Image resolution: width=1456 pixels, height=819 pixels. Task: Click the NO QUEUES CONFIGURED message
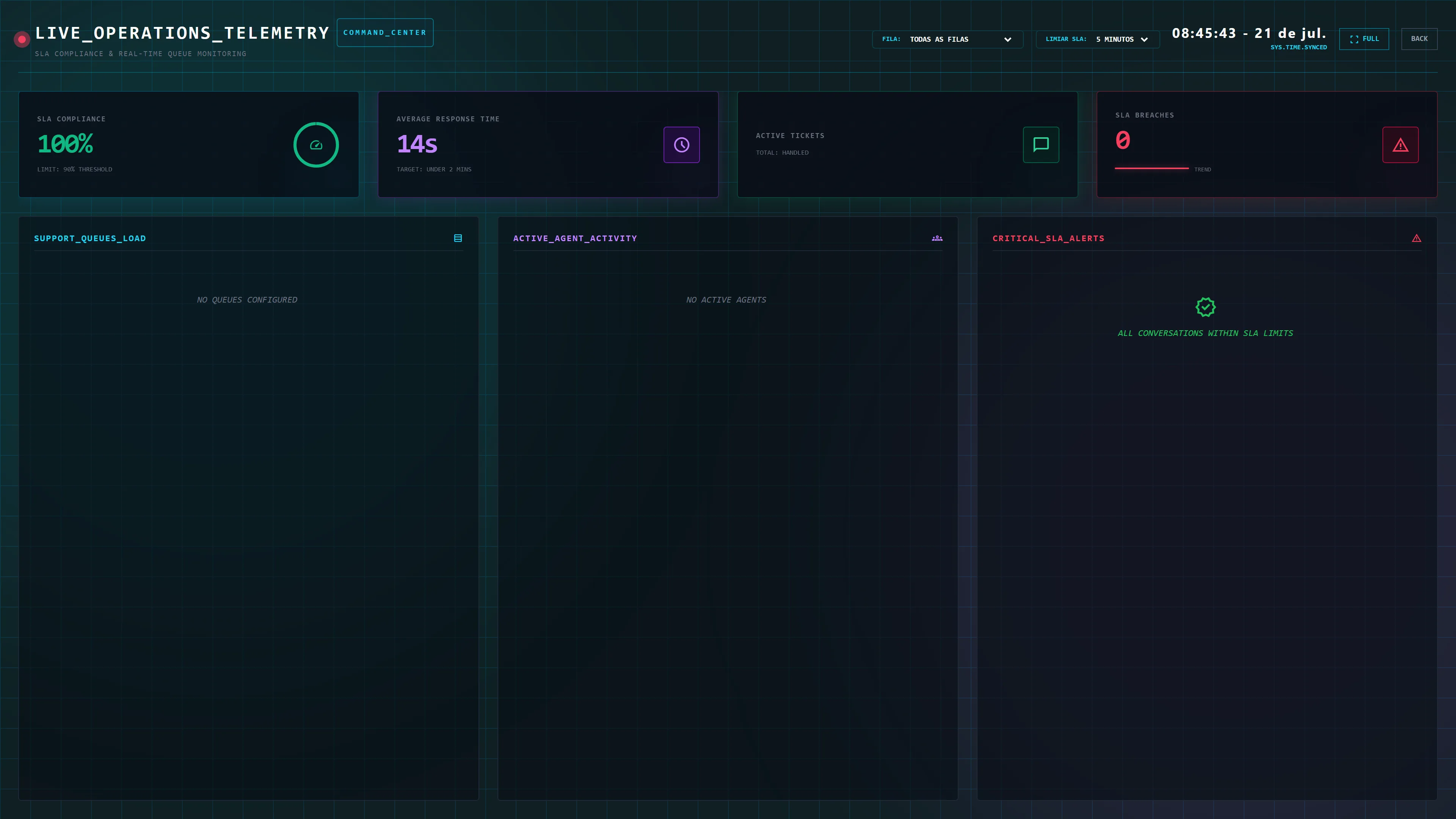[247, 300]
